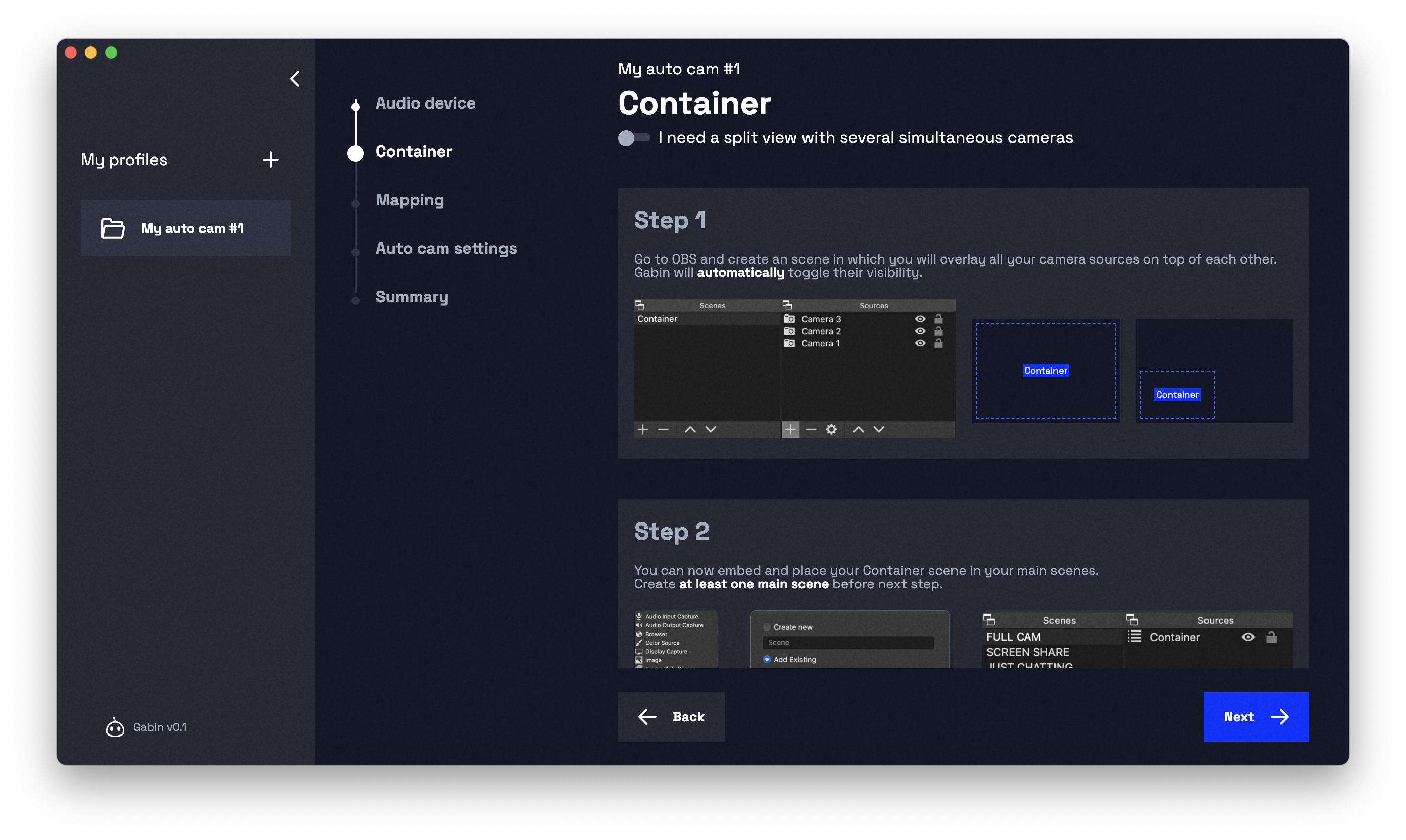Click the small corner Container layout diagram
The height and width of the screenshot is (840, 1406).
1214,371
